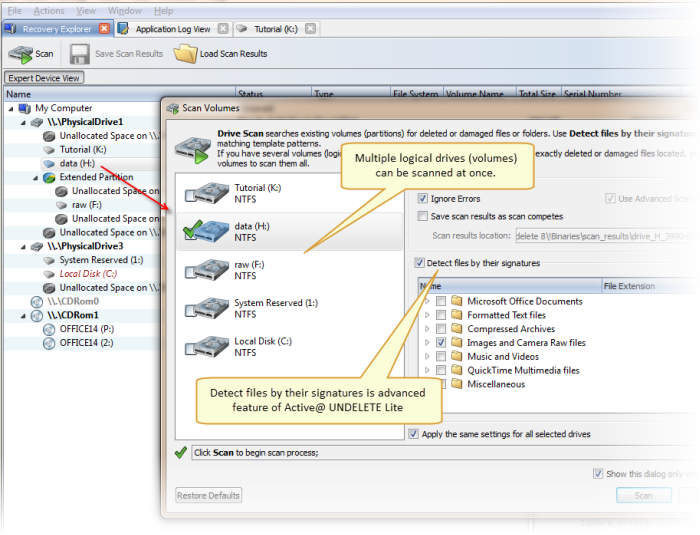Expand Images and Camera Raw files group
The width and height of the screenshot is (700, 535).
tap(428, 343)
